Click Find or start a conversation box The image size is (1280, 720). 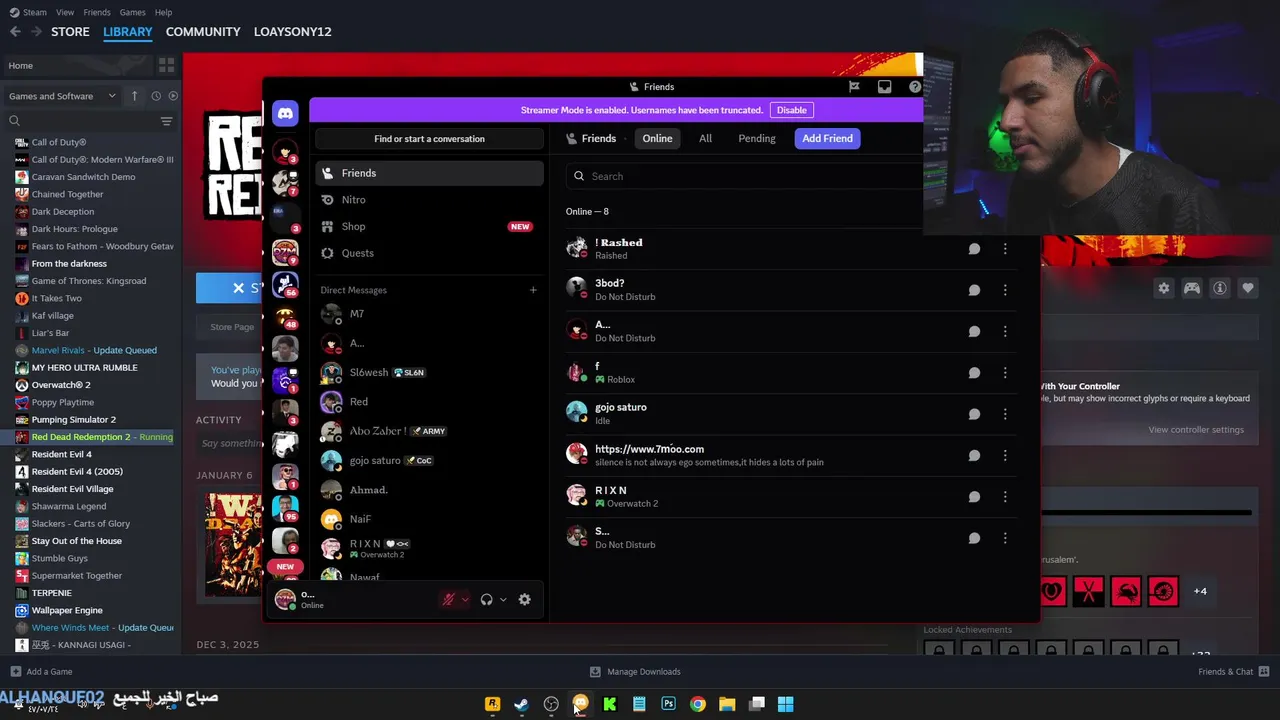pos(429,139)
